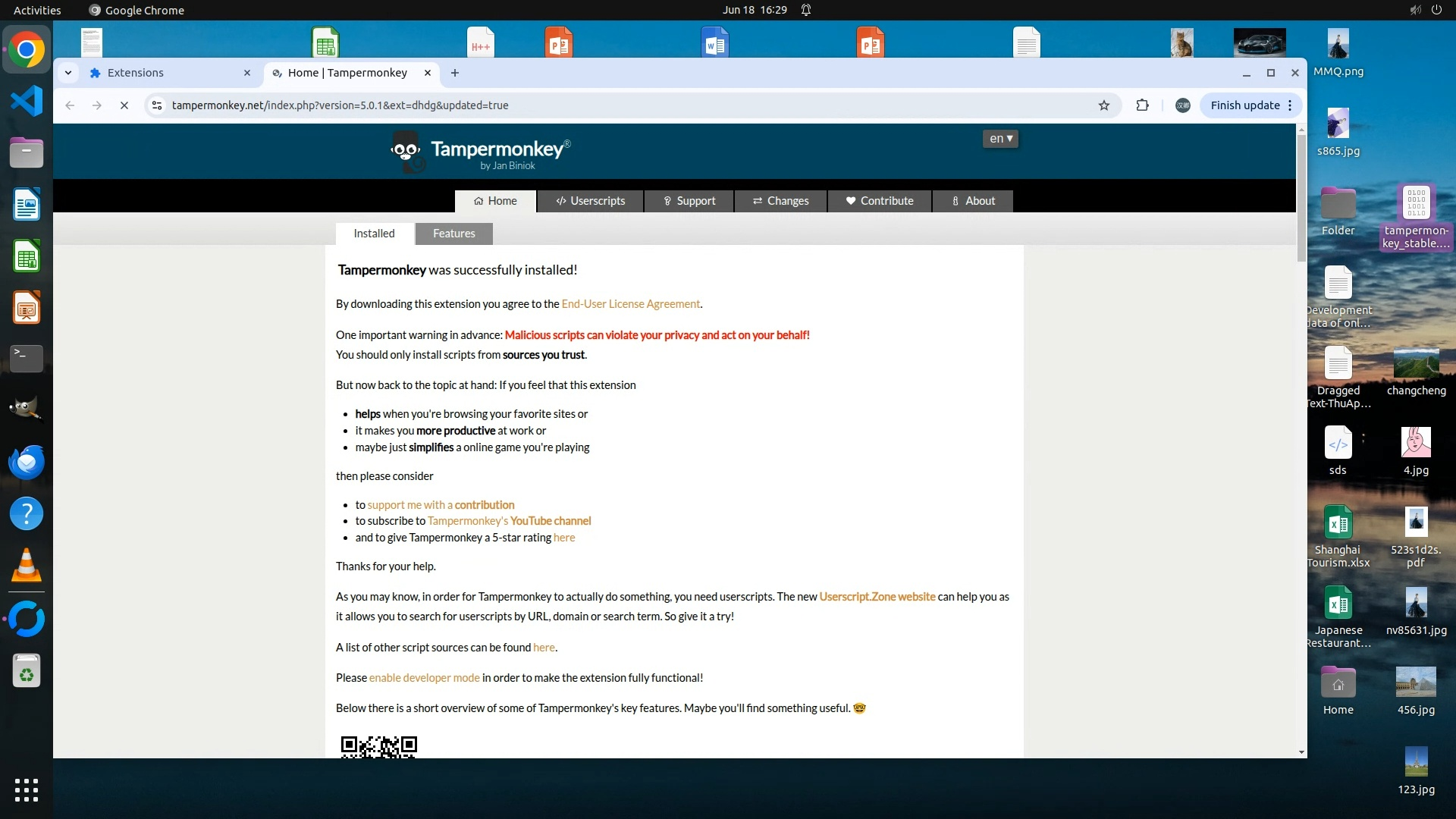Image resolution: width=1456 pixels, height=819 pixels.
Task: Open a new browser tab
Action: click(x=455, y=73)
